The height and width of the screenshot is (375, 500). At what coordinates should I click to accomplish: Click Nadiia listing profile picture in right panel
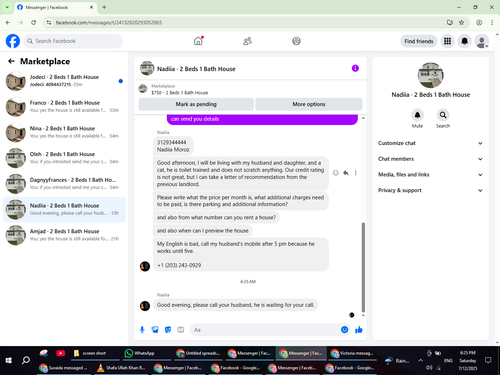click(x=430, y=75)
